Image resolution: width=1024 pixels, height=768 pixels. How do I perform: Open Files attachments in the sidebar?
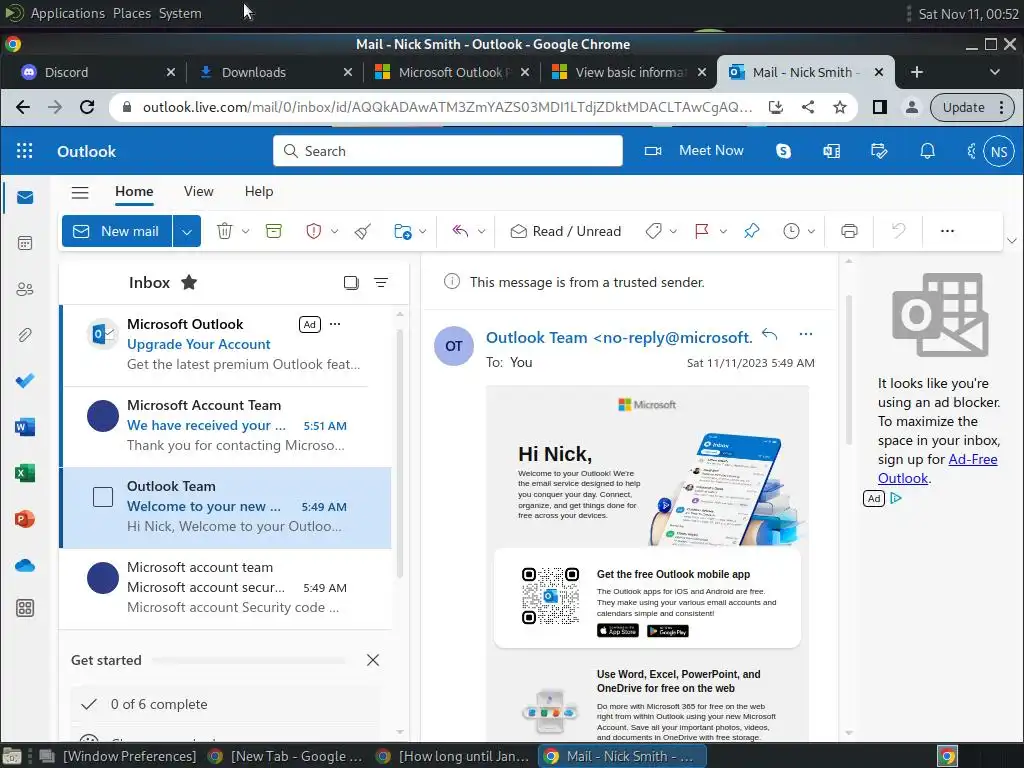25,335
